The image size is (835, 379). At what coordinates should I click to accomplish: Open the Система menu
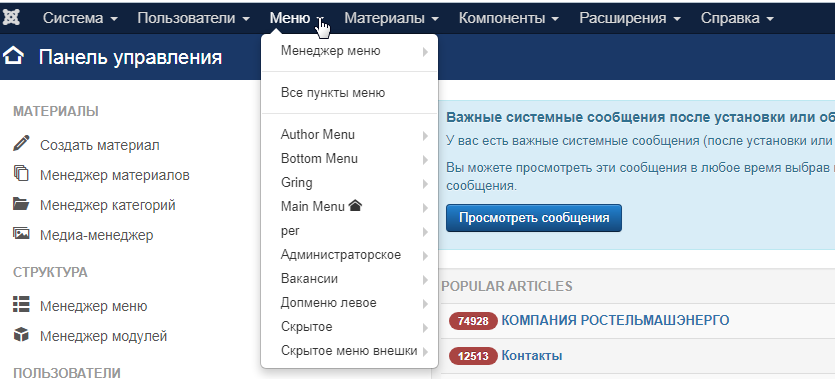click(80, 18)
